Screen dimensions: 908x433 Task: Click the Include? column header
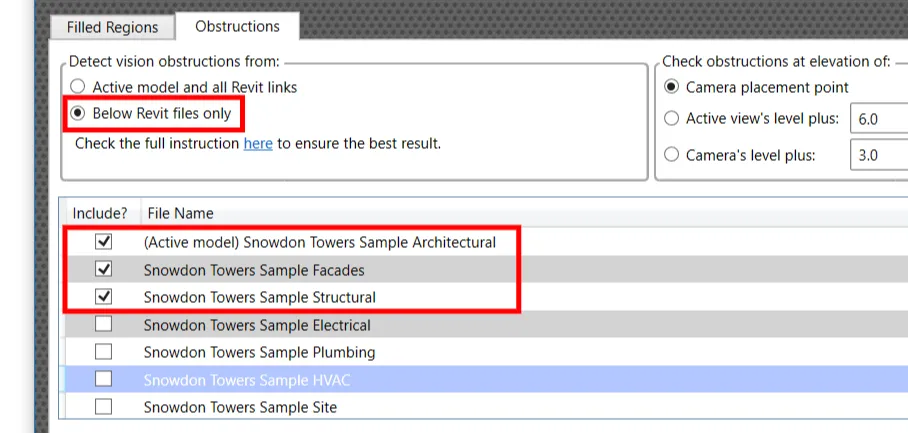pos(100,213)
